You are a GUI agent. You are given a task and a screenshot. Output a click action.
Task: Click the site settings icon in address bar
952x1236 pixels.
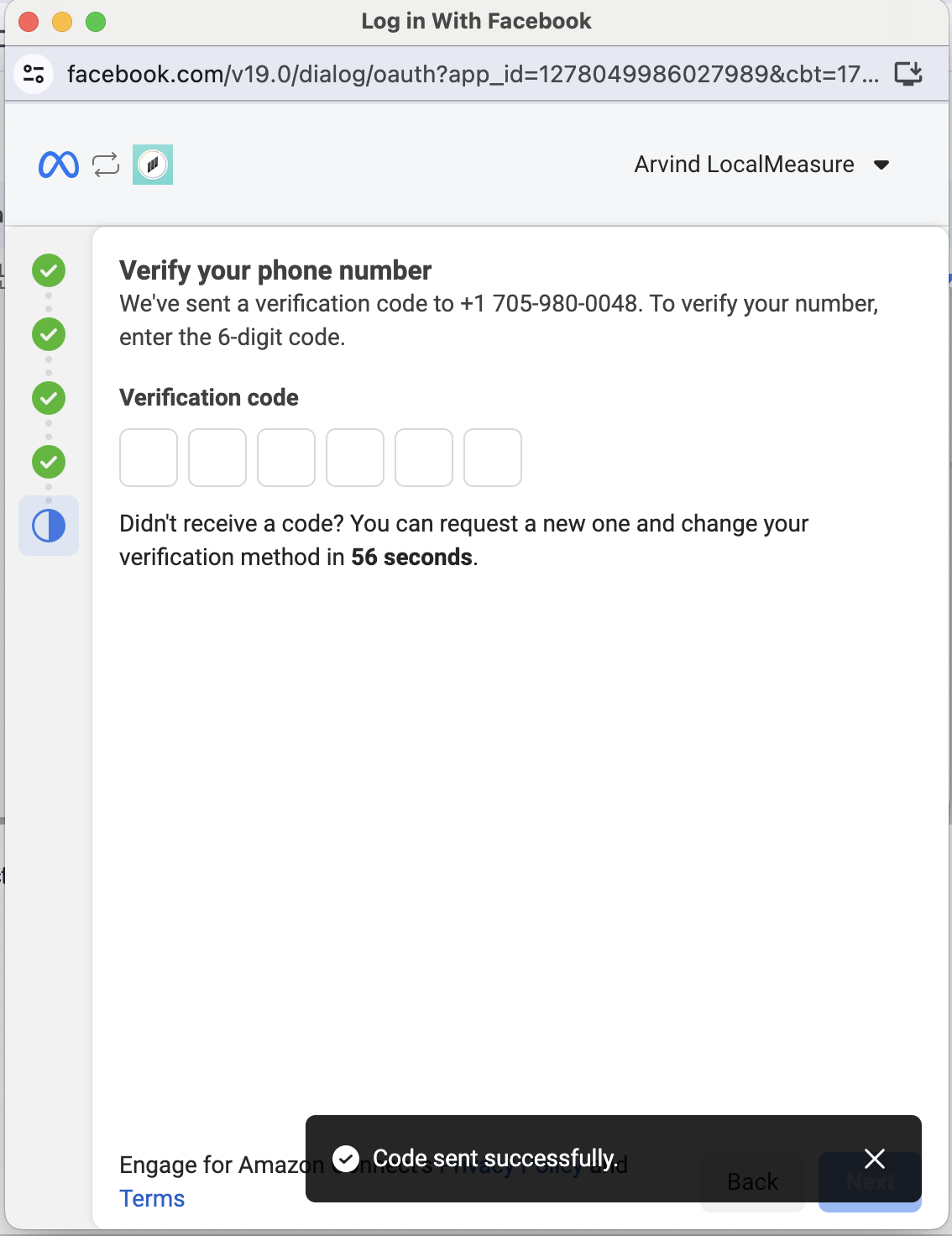pos(34,74)
